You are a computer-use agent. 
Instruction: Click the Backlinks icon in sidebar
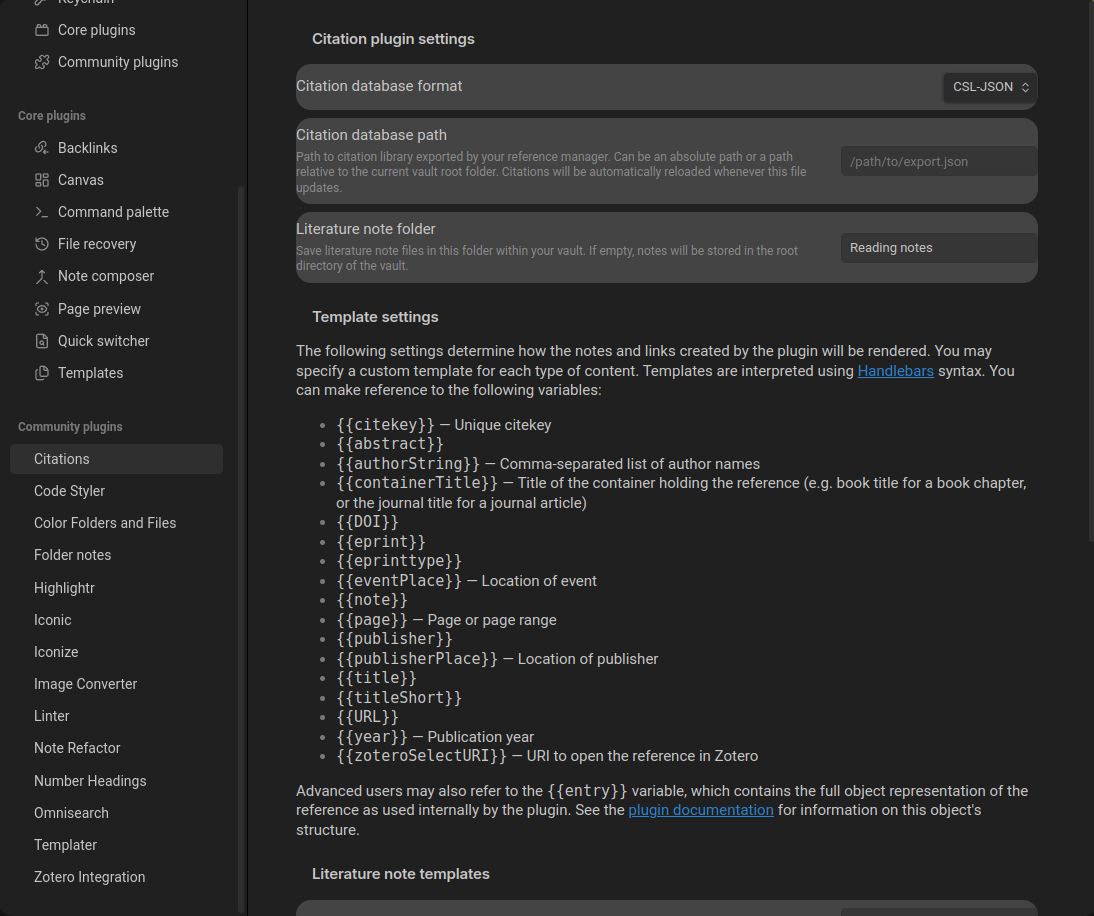click(42, 148)
